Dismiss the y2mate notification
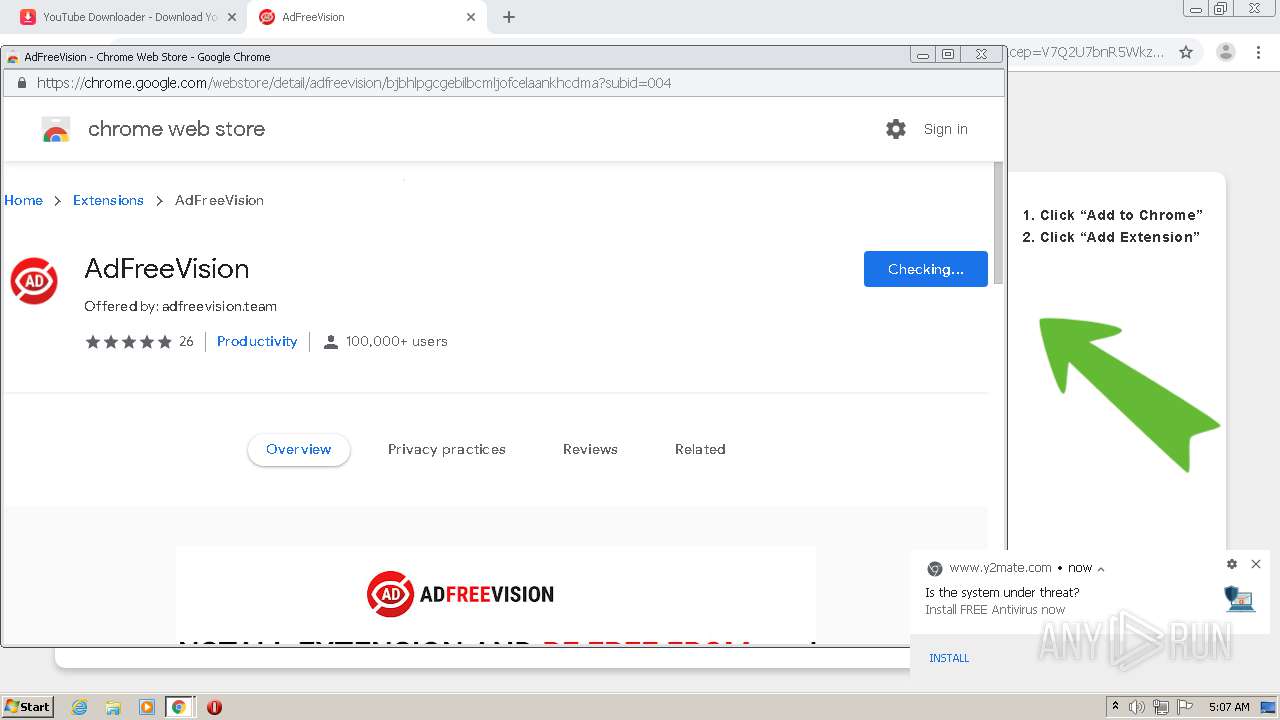The image size is (1280, 720). point(1256,564)
